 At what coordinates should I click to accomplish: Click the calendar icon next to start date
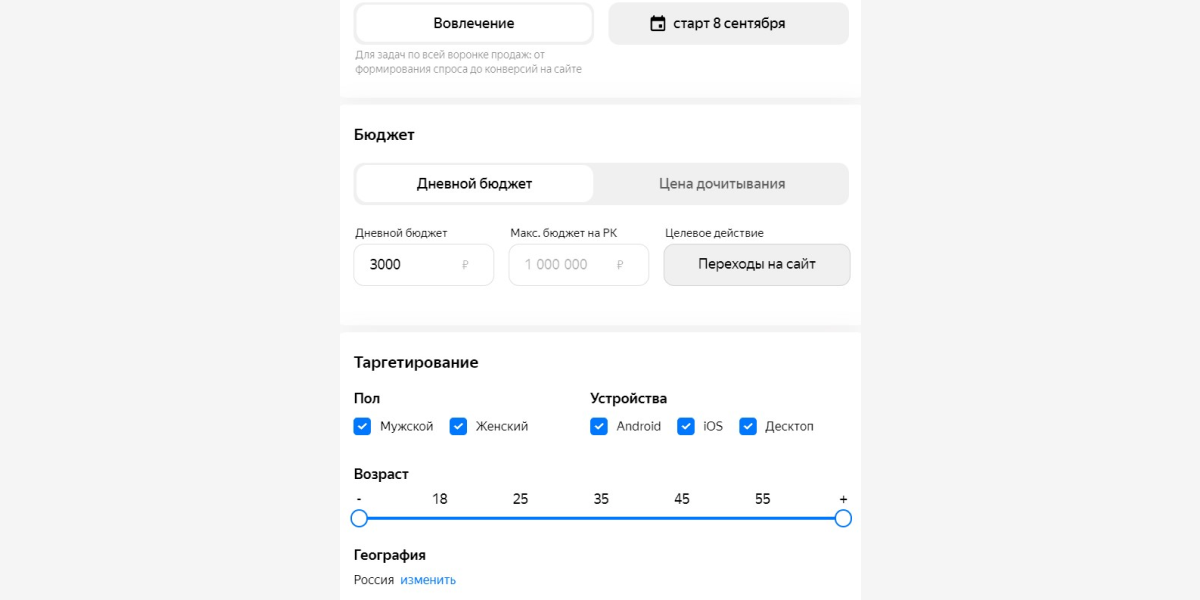pyautogui.click(x=657, y=23)
